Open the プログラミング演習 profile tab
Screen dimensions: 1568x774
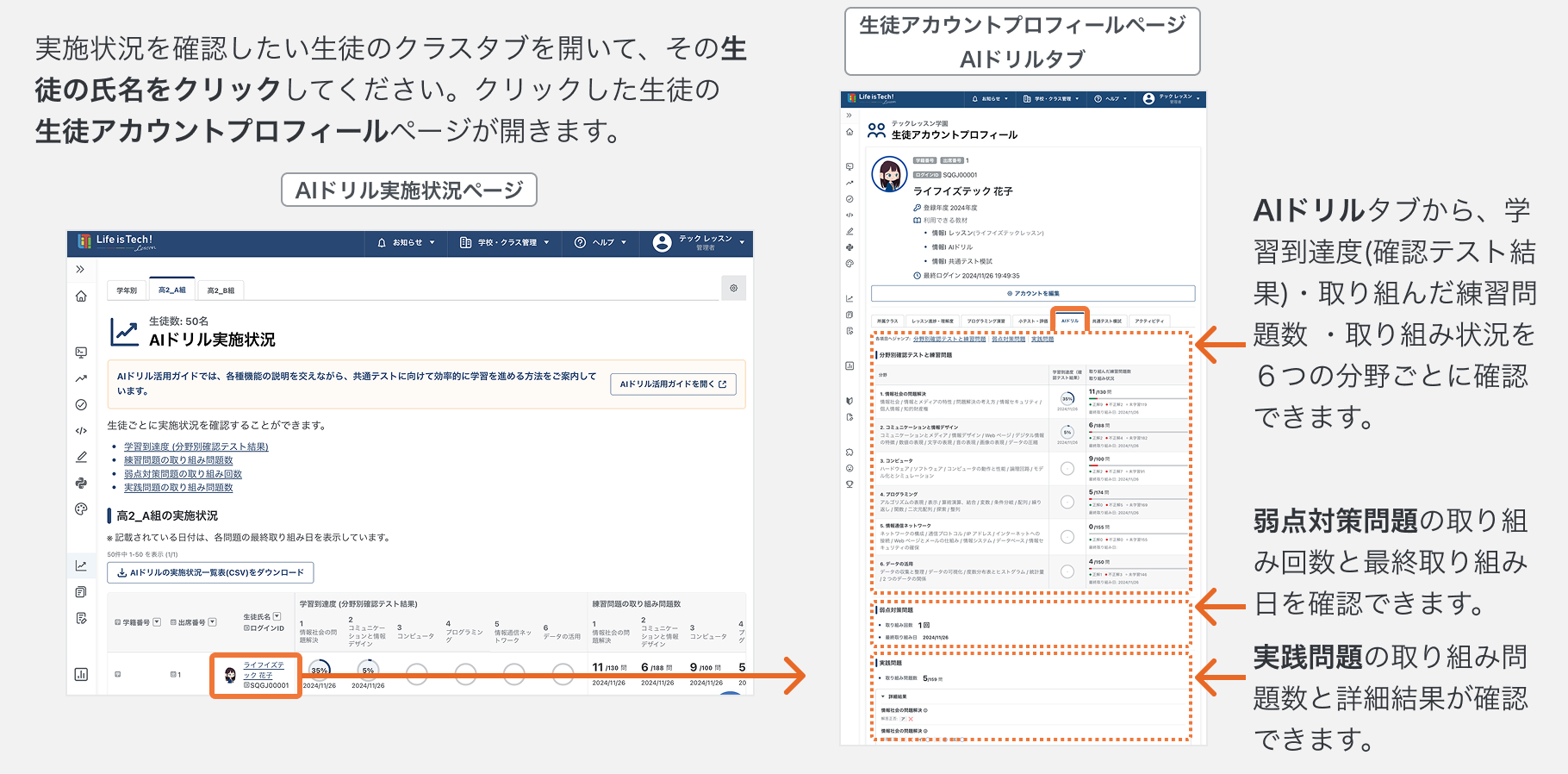click(986, 321)
